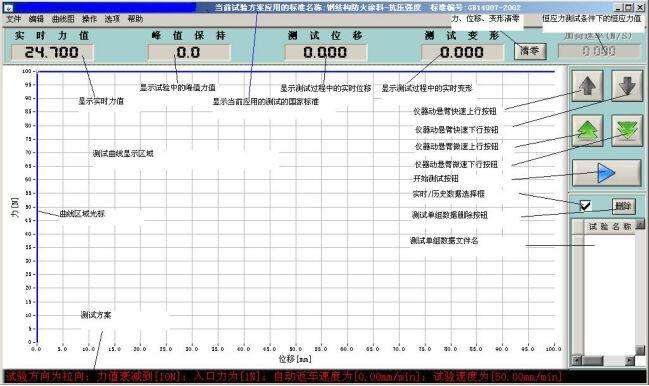
Task: Open the 操作 menu
Action: click(x=89, y=19)
